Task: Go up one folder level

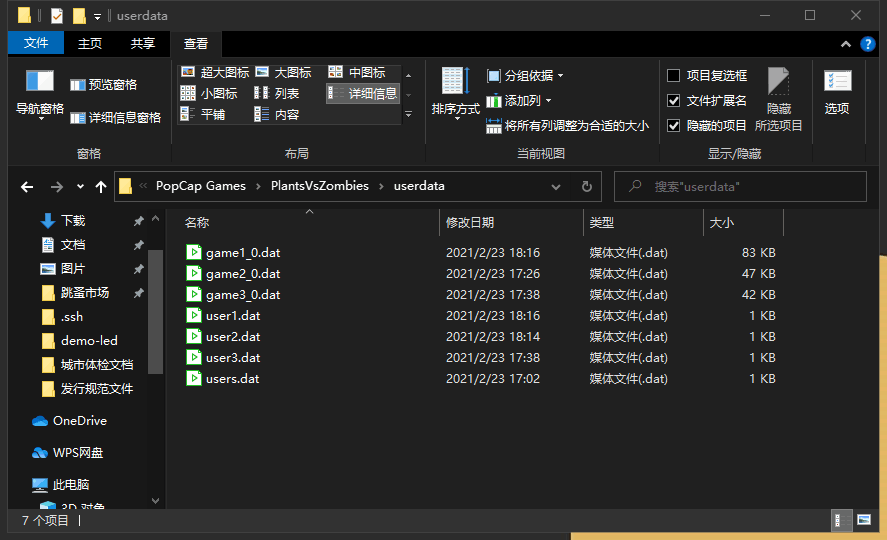Action: click(101, 187)
